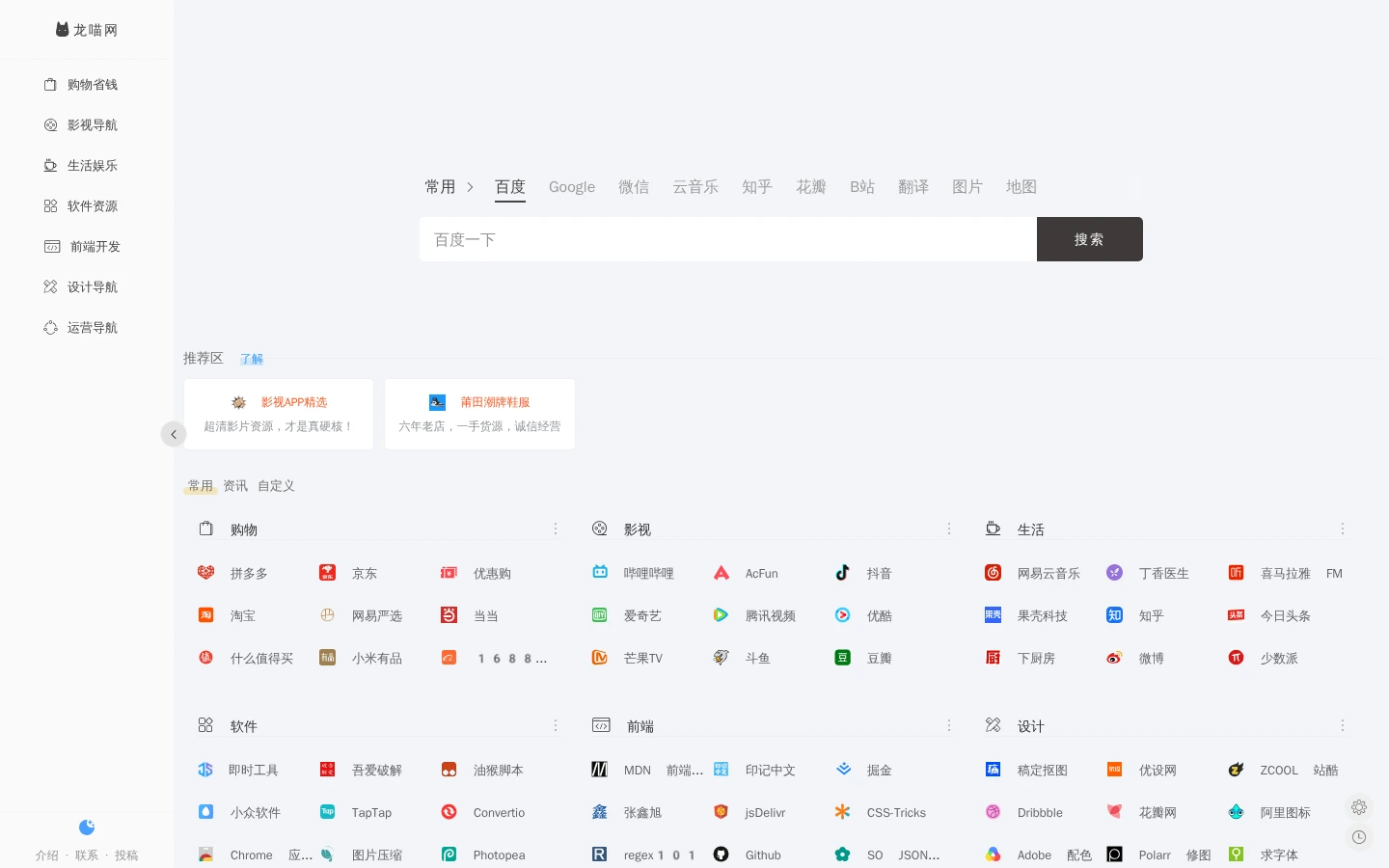Click the 搜索 button
1389x868 pixels.
(x=1090, y=239)
